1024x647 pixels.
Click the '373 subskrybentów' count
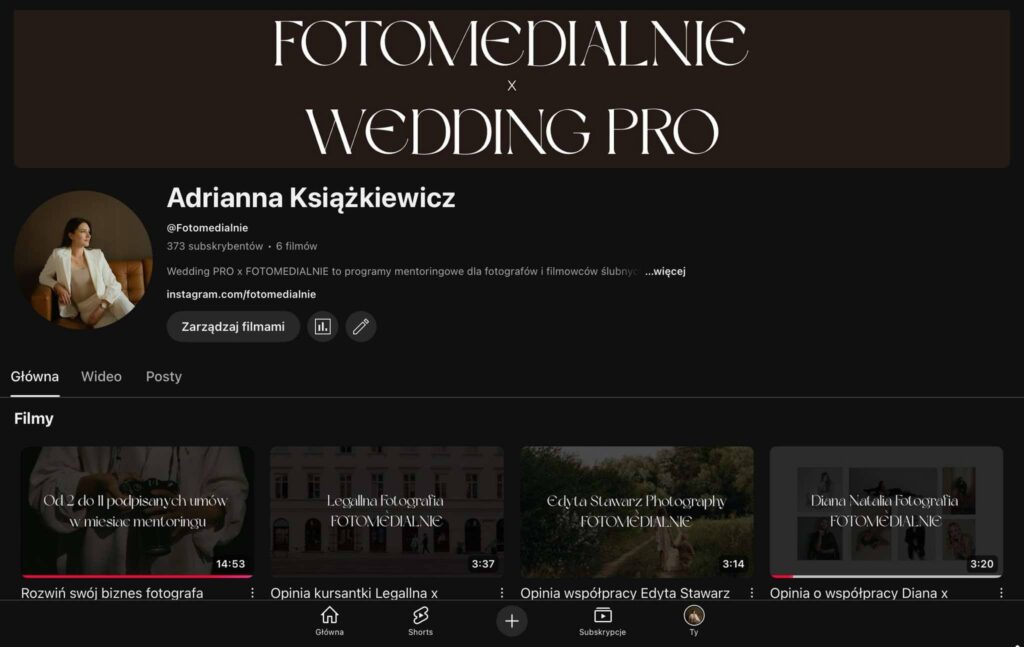215,246
